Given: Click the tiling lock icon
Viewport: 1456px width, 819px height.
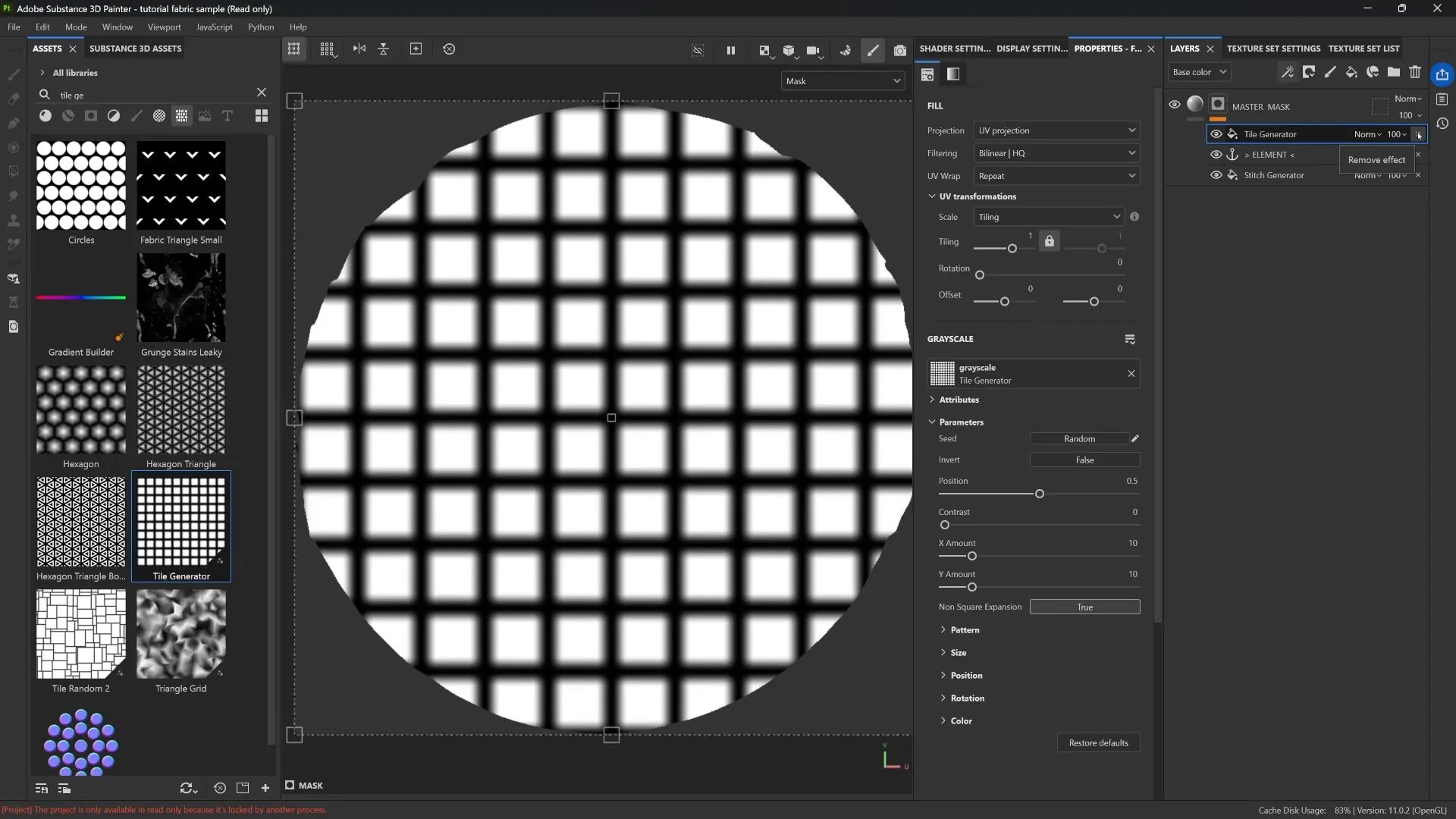Looking at the screenshot, I should (x=1049, y=241).
